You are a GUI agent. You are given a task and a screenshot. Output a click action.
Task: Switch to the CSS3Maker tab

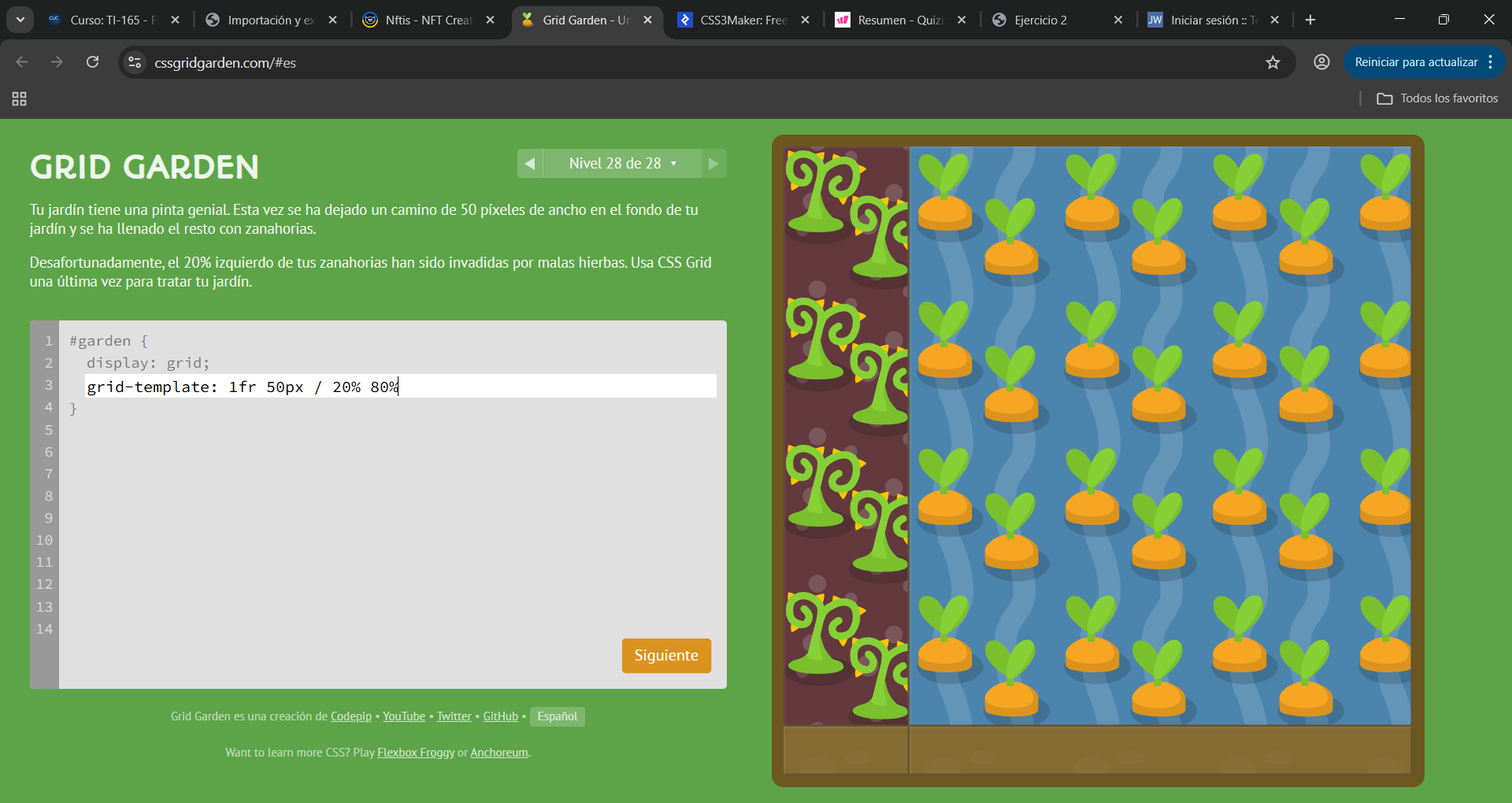[x=739, y=20]
